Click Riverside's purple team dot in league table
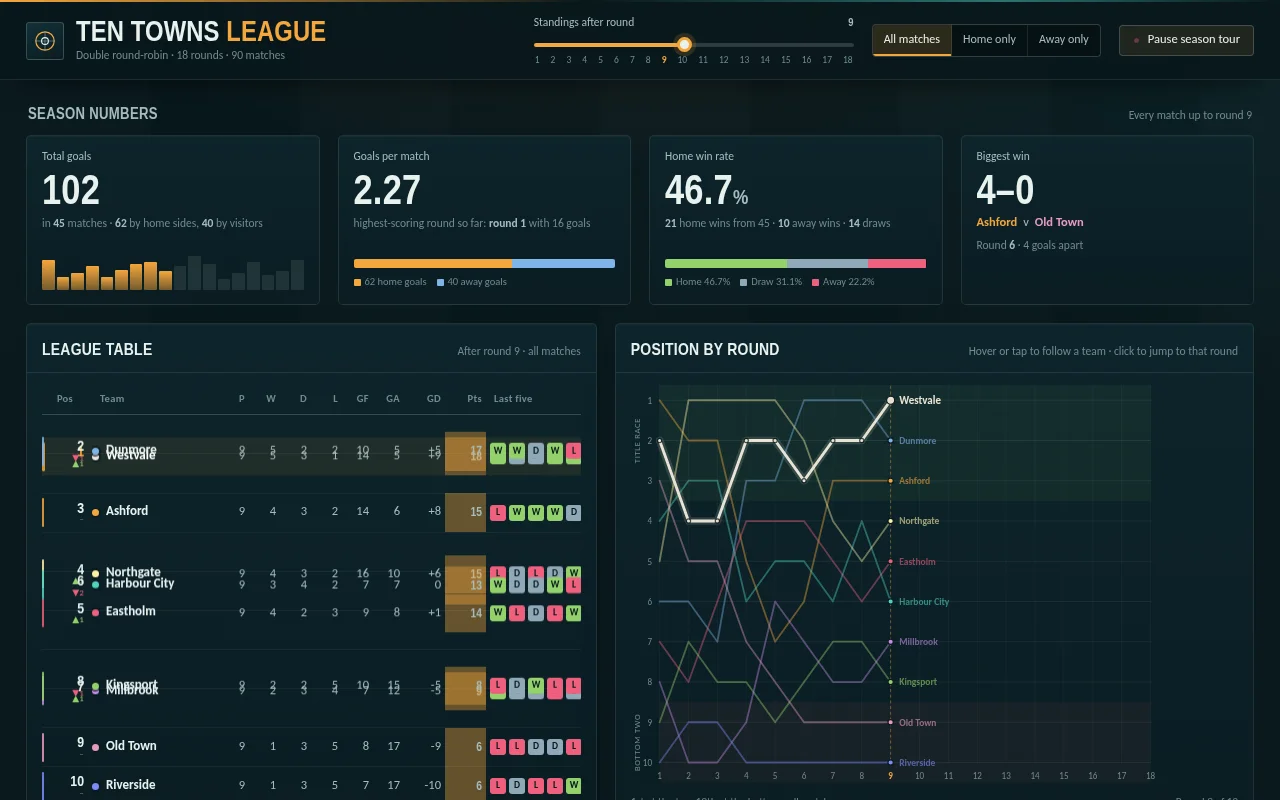The height and width of the screenshot is (800, 1280). click(95, 786)
